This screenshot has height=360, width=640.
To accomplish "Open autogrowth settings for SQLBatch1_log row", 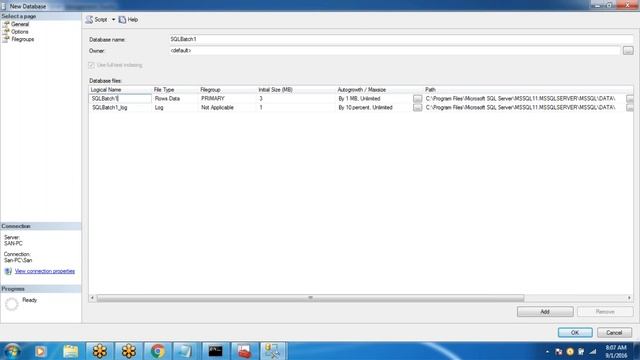I will coord(417,107).
